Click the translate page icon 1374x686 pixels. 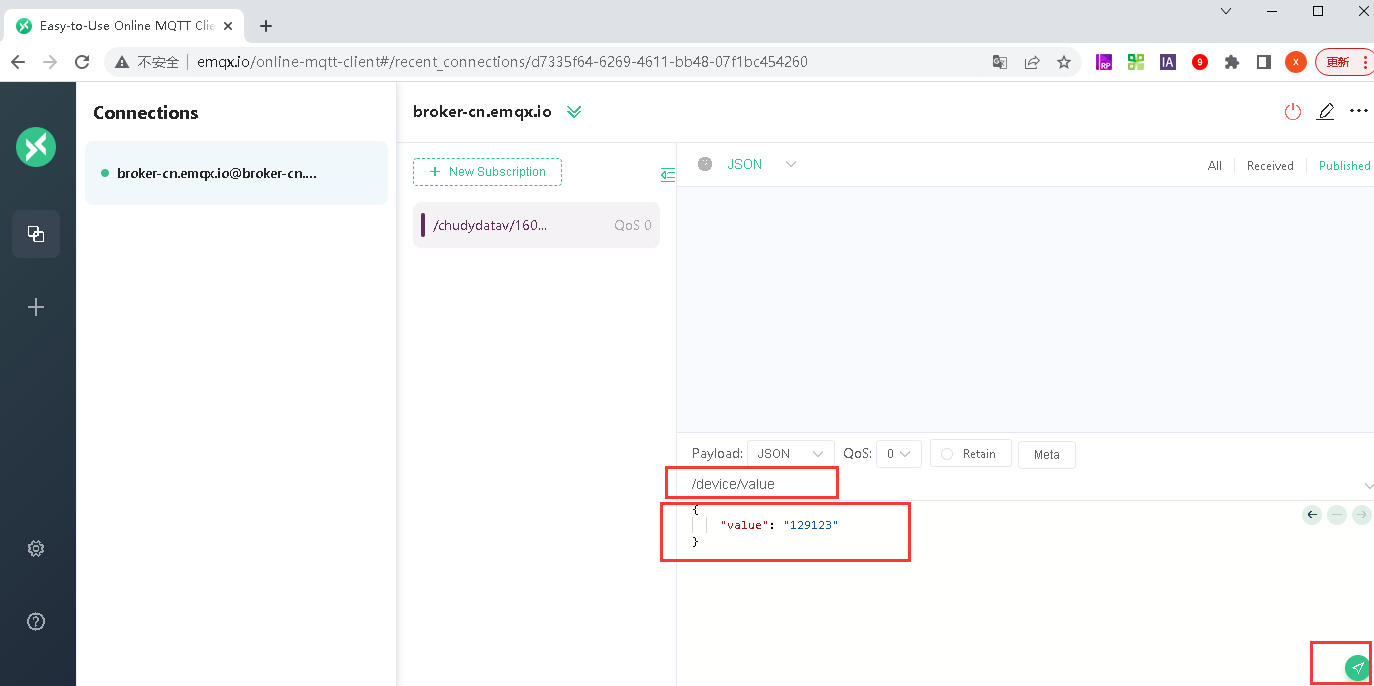(x=1000, y=62)
